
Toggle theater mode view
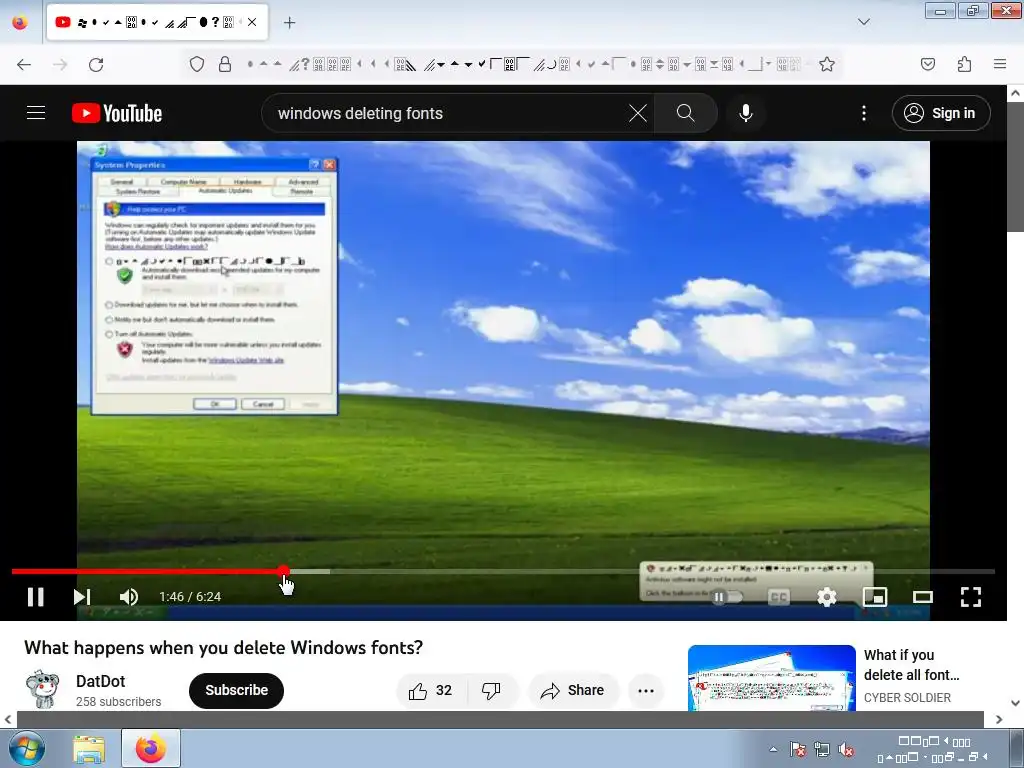[x=923, y=596]
